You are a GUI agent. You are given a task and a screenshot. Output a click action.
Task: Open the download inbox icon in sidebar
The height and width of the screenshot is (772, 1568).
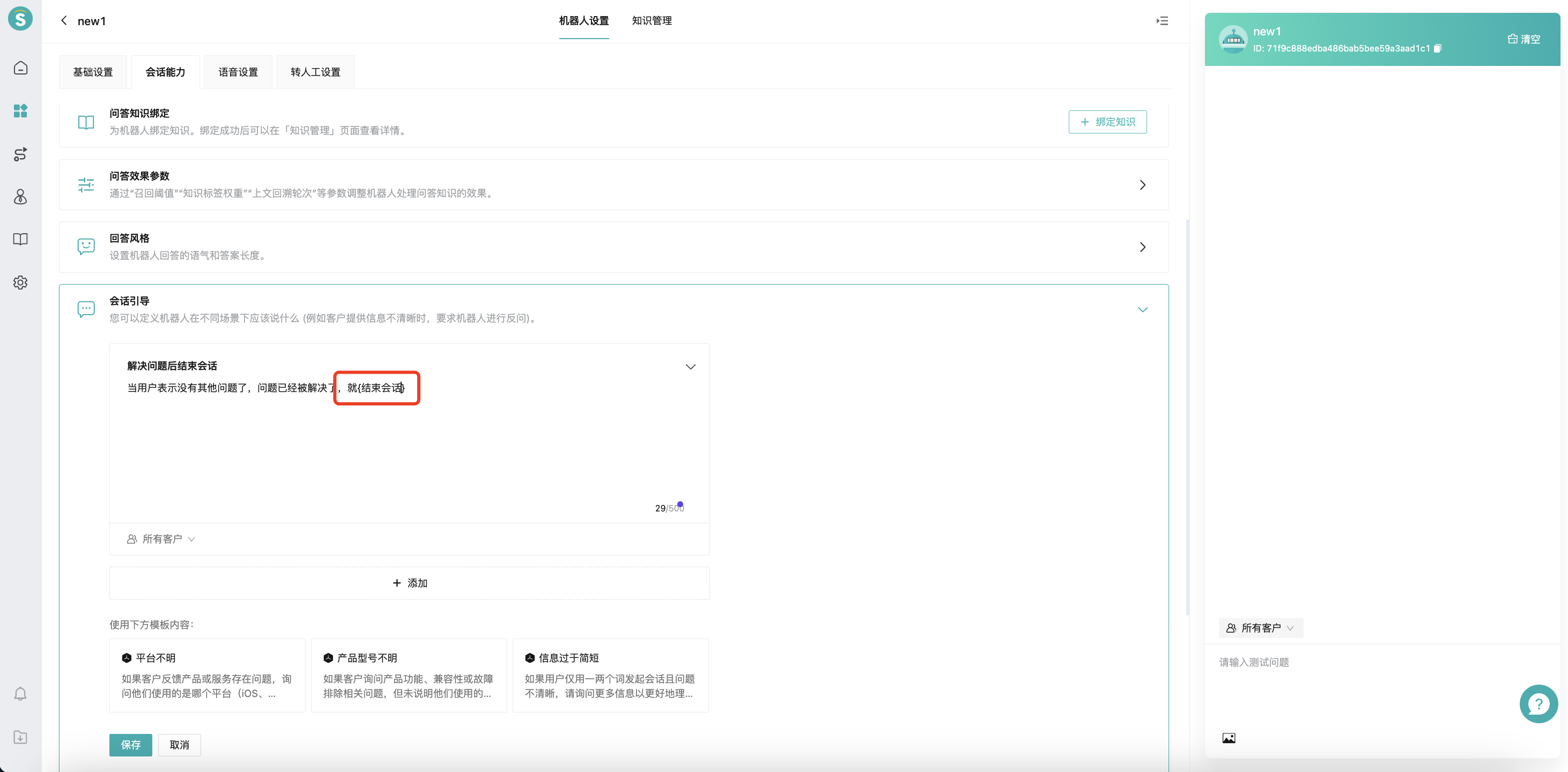(x=20, y=737)
